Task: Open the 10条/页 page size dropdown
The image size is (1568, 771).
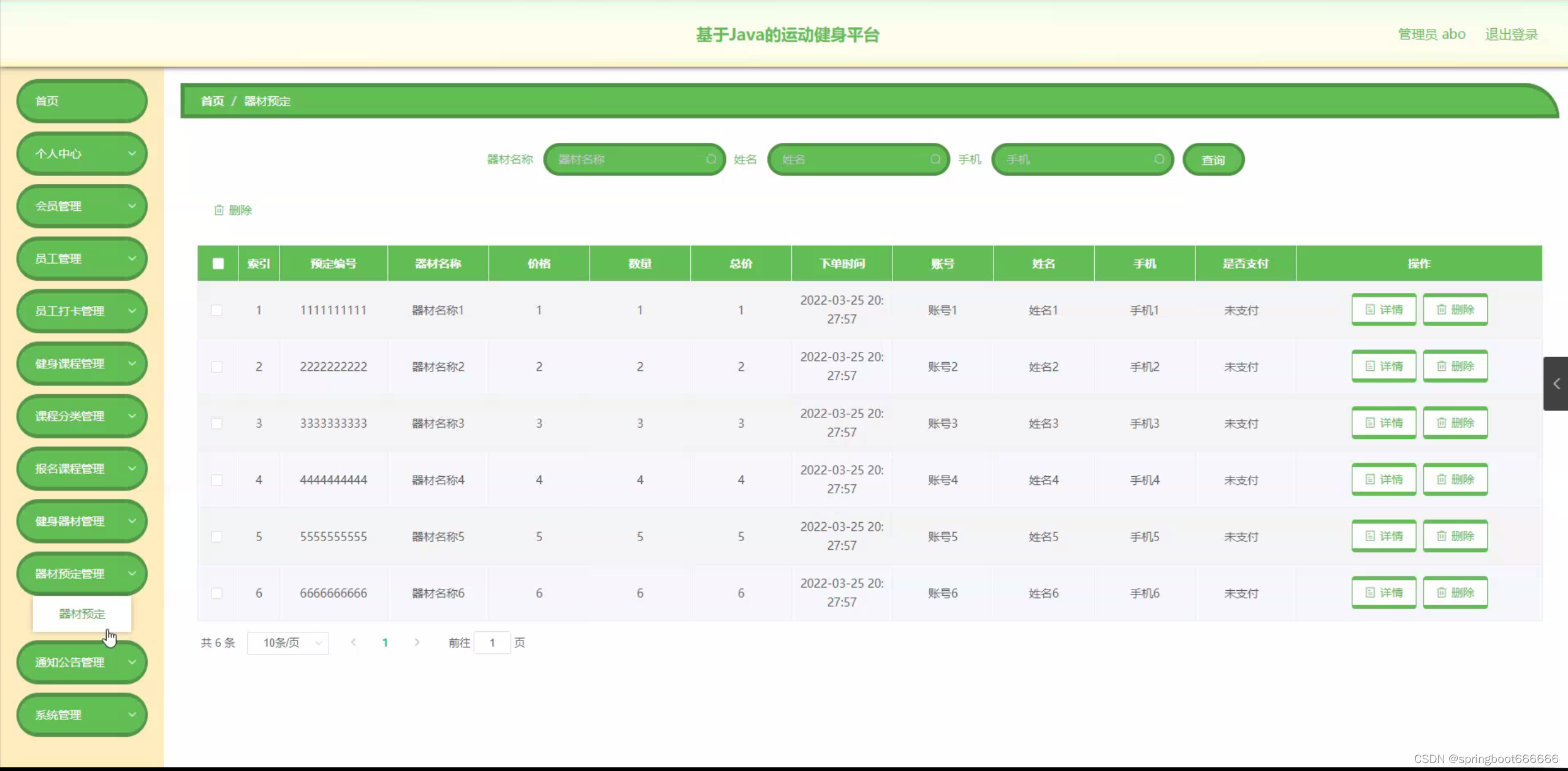Action: pos(288,642)
